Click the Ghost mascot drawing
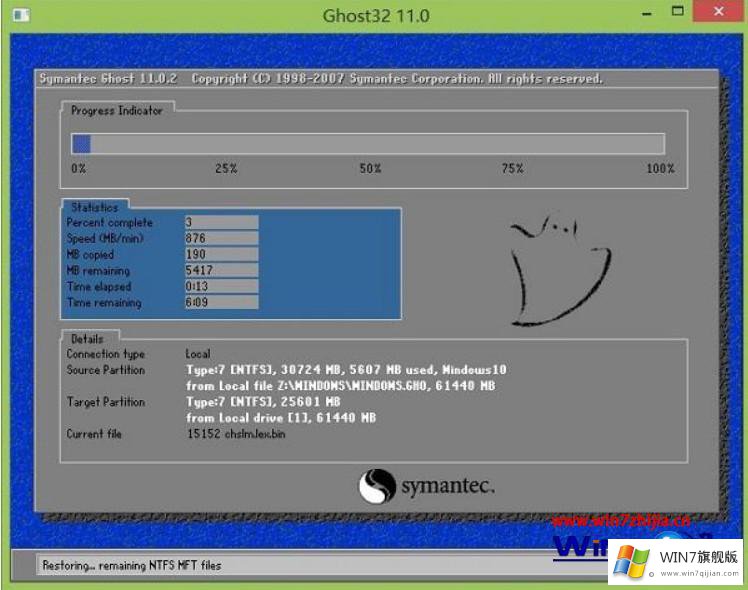748x590 pixels. click(x=546, y=271)
